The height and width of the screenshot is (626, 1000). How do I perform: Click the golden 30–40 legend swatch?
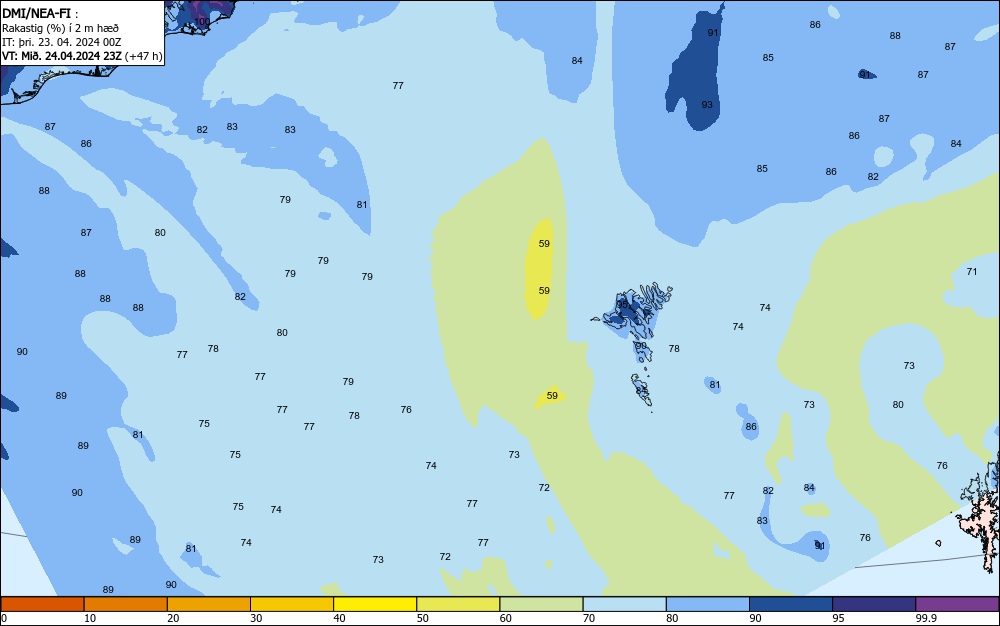(x=292, y=604)
